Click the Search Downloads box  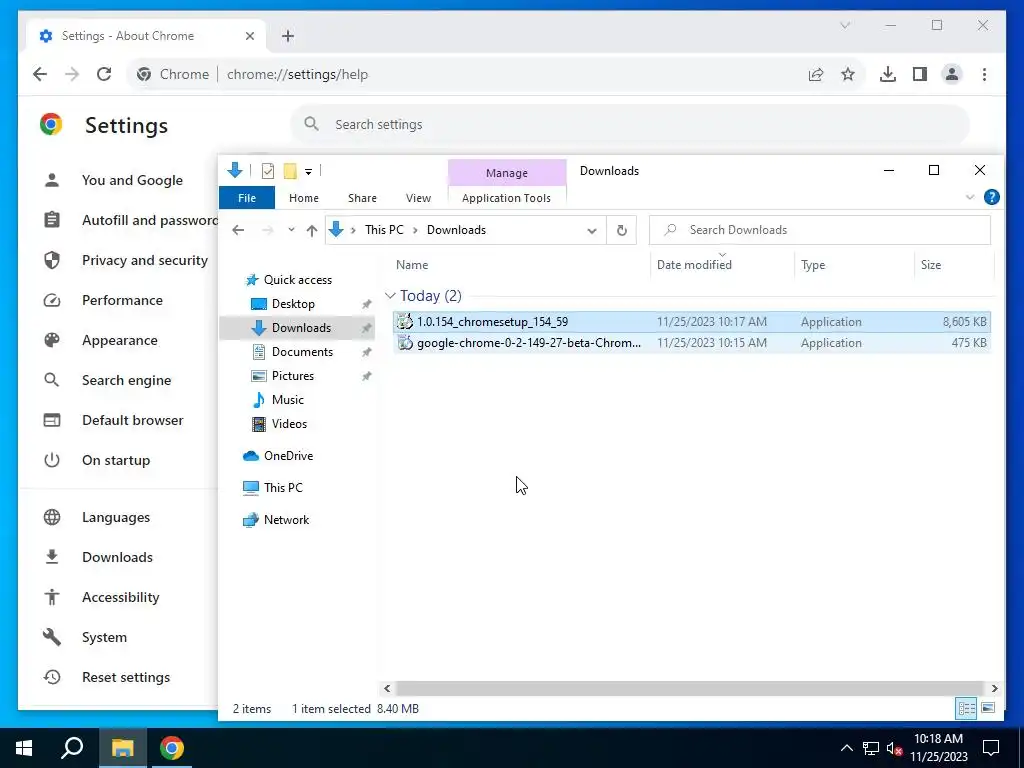coord(820,230)
